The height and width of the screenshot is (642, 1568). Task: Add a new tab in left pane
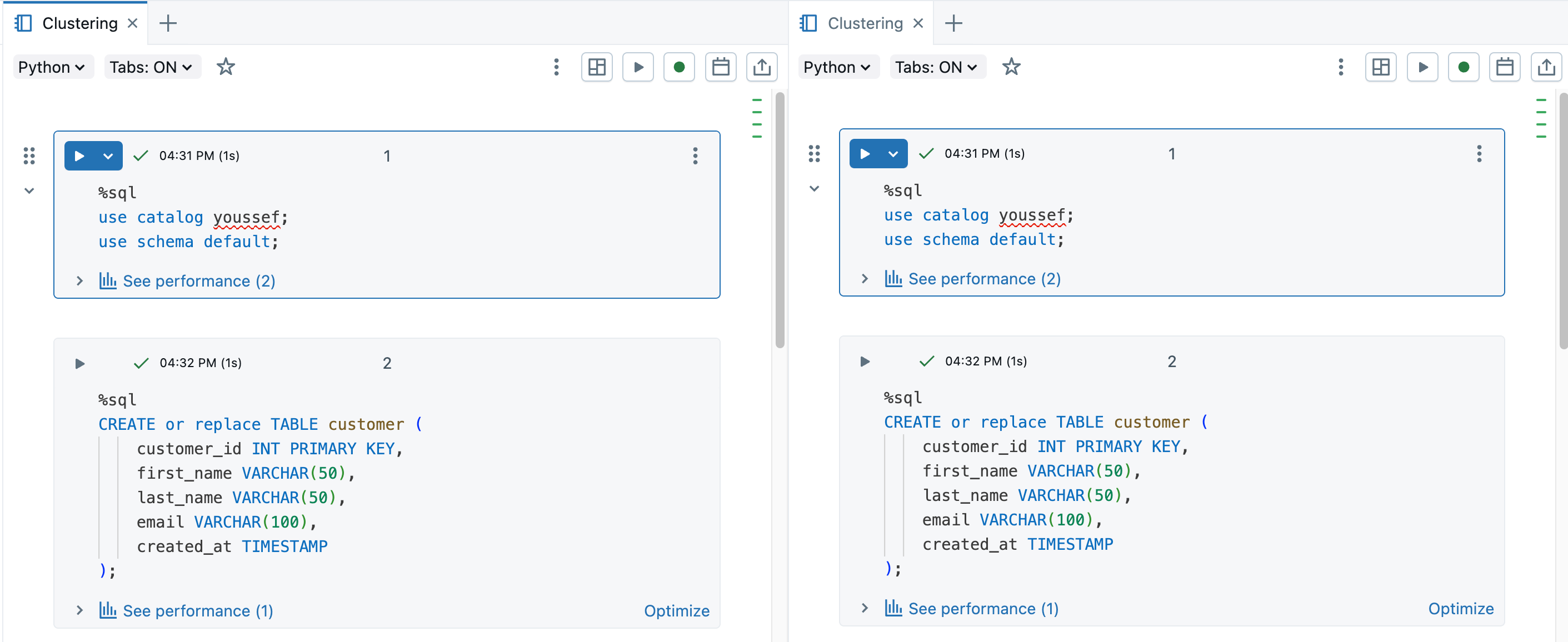tap(167, 23)
